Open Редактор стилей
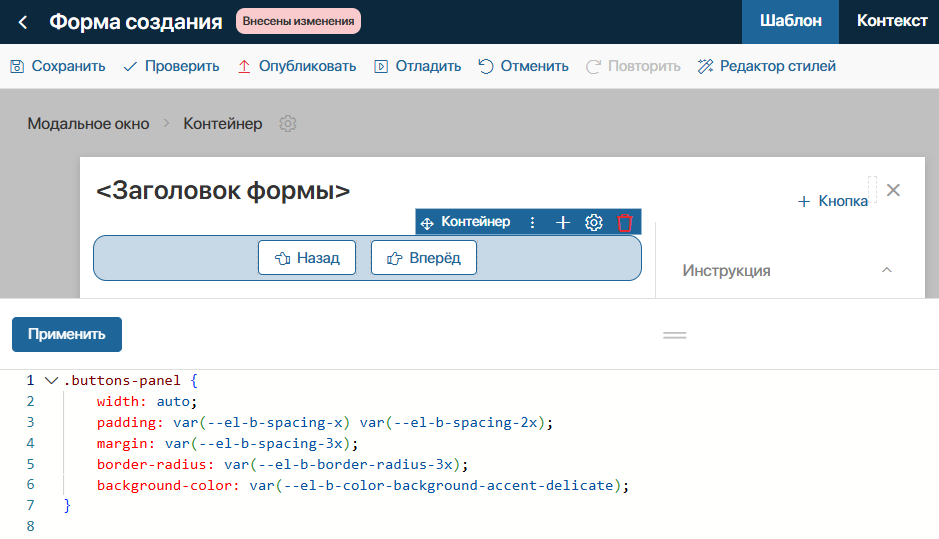 [x=767, y=66]
